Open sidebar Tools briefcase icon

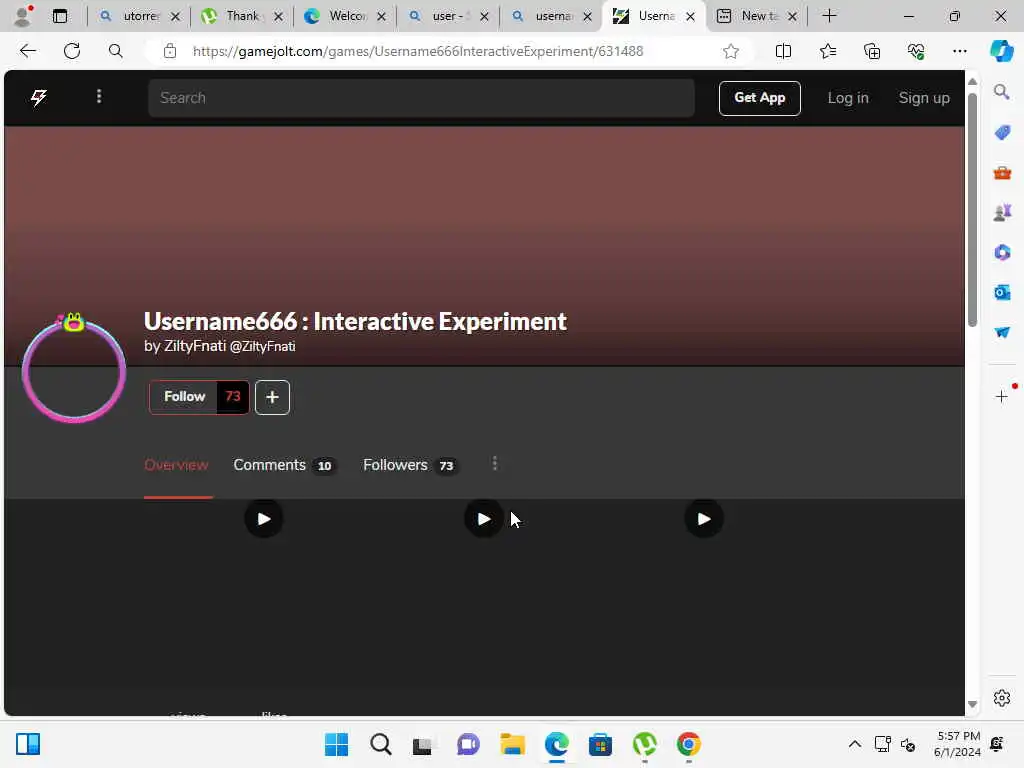[x=1002, y=173]
